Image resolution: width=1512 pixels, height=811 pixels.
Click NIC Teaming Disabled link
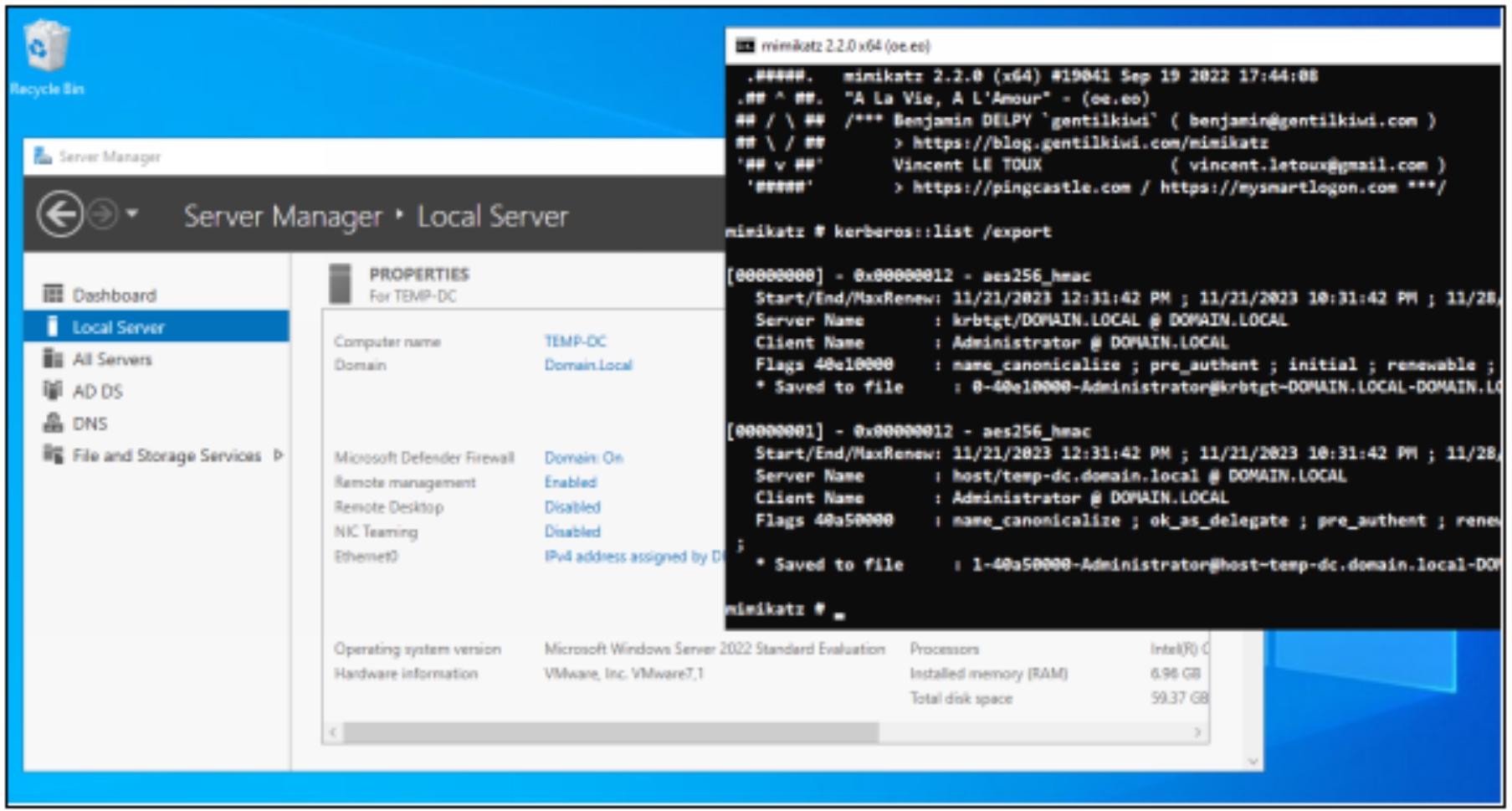(x=572, y=531)
